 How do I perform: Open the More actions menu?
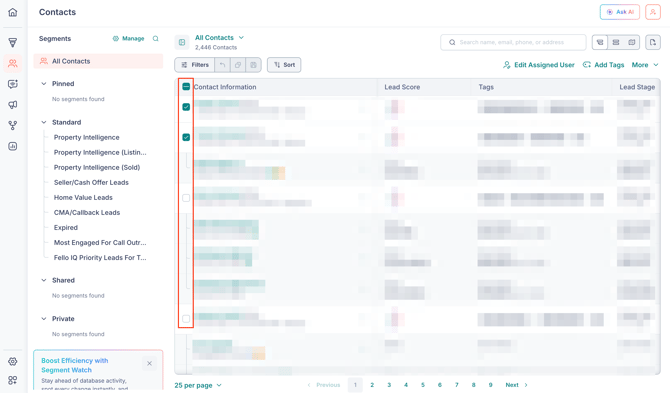(x=645, y=65)
